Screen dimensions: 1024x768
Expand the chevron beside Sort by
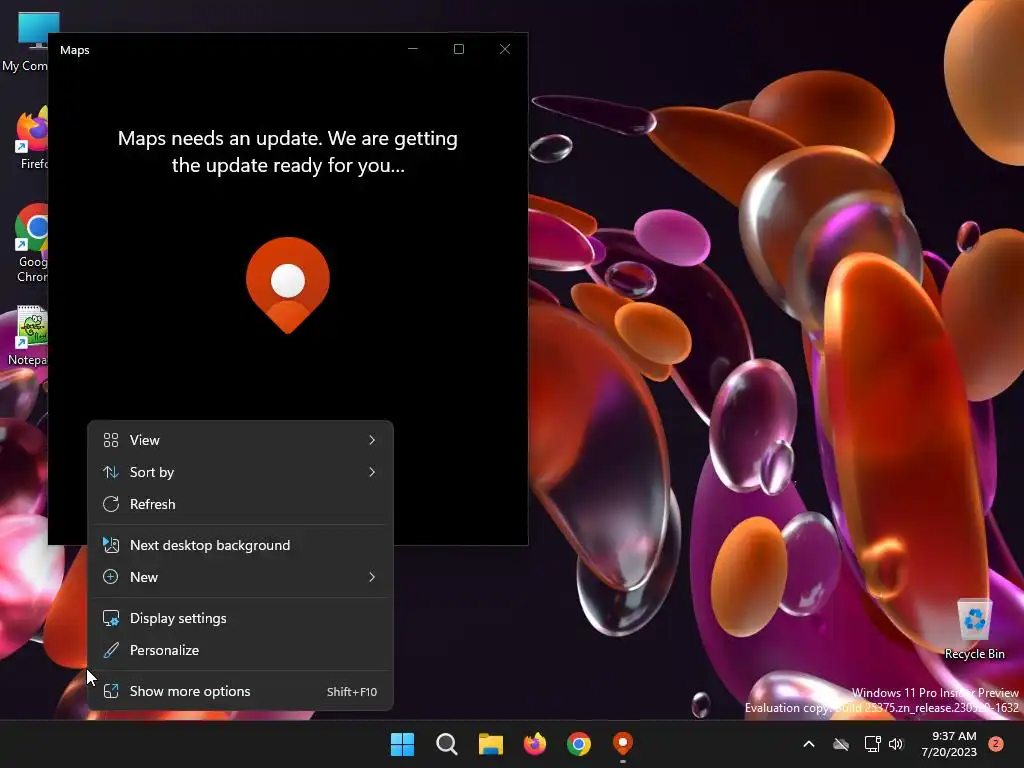372,472
